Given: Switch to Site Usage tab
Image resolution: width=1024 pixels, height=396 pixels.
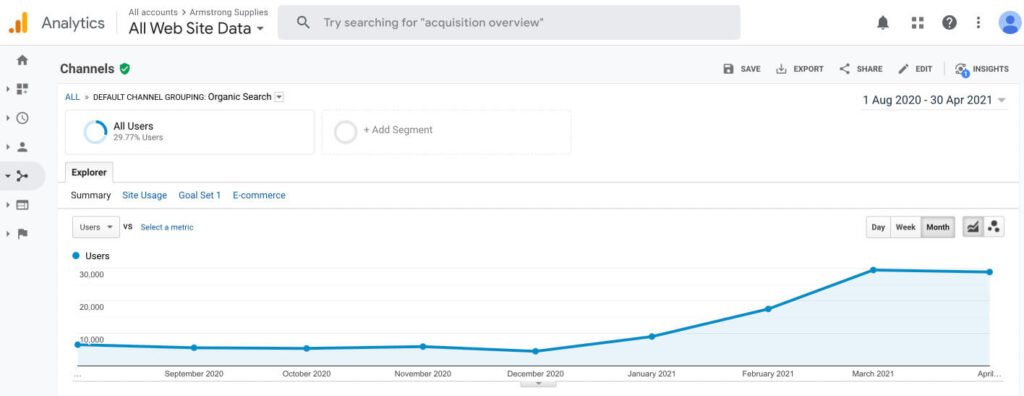Looking at the screenshot, I should 144,195.
